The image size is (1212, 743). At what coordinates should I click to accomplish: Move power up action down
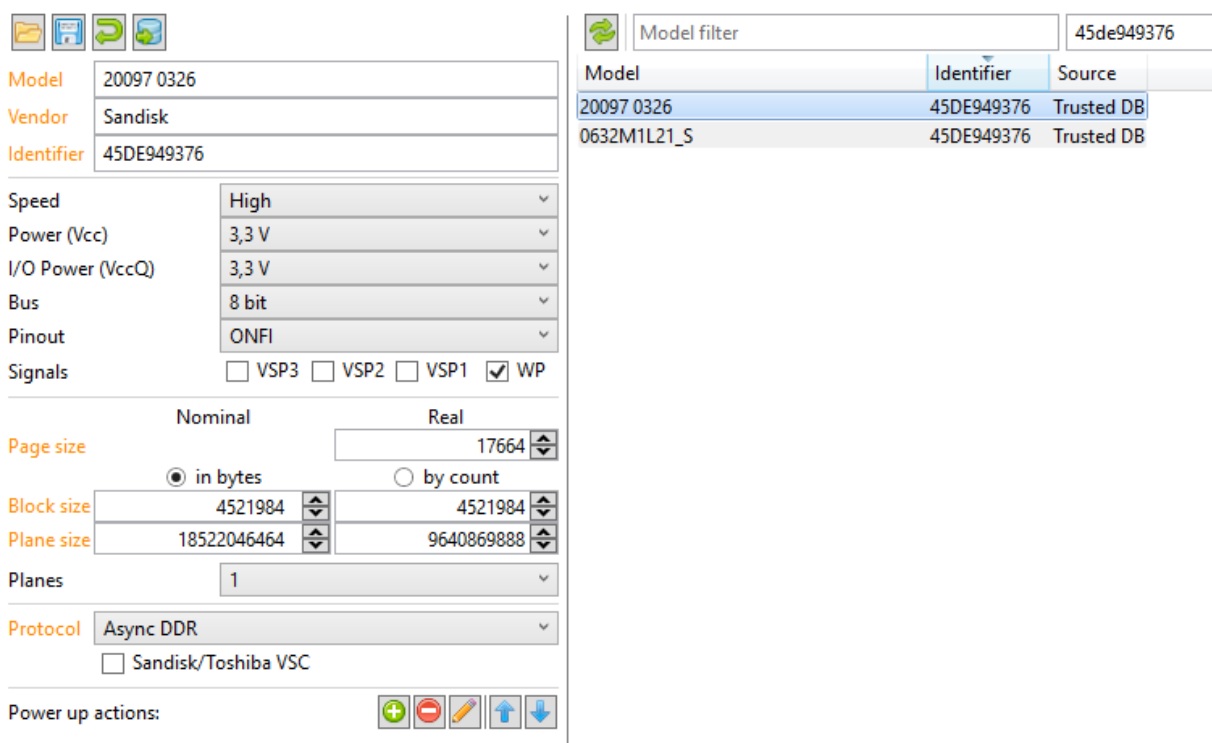point(540,713)
